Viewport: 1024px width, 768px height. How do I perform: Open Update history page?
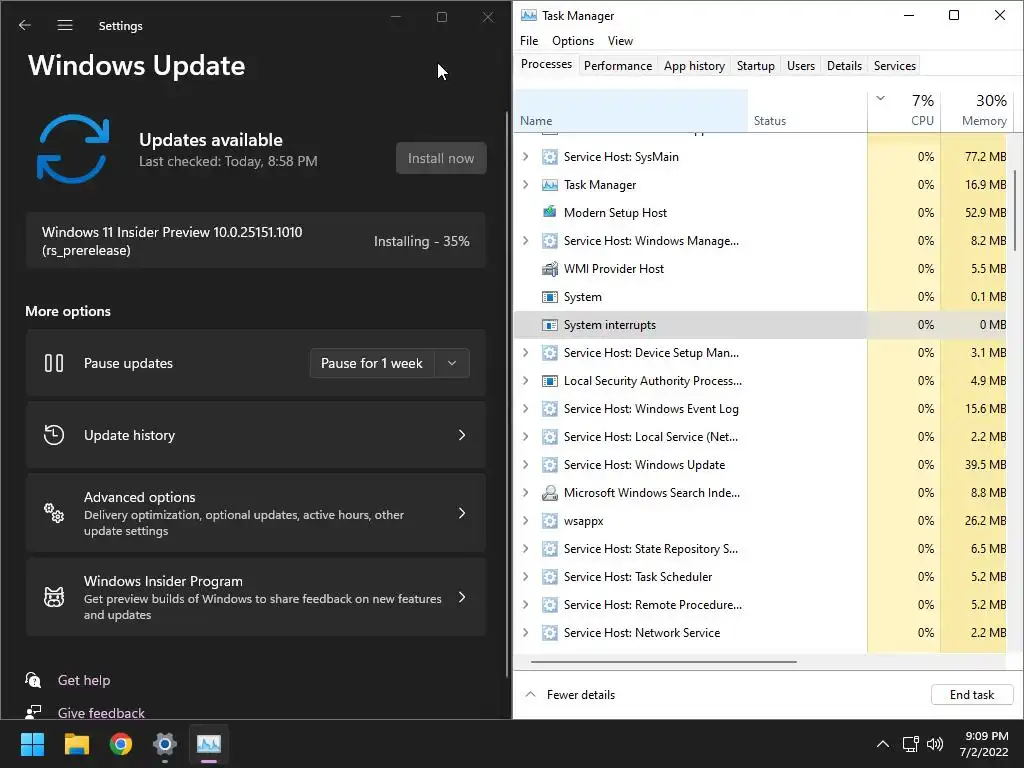click(255, 435)
